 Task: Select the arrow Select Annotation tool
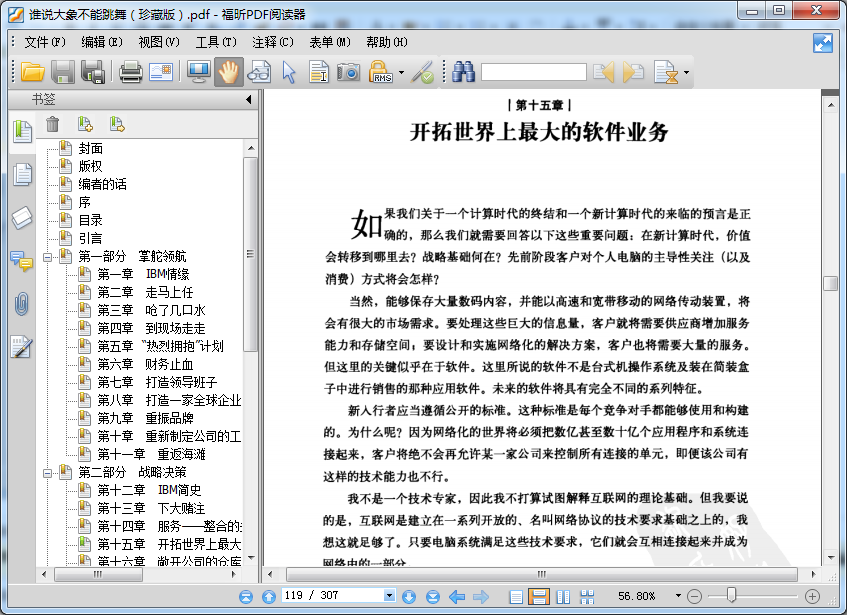pyautogui.click(x=289, y=72)
